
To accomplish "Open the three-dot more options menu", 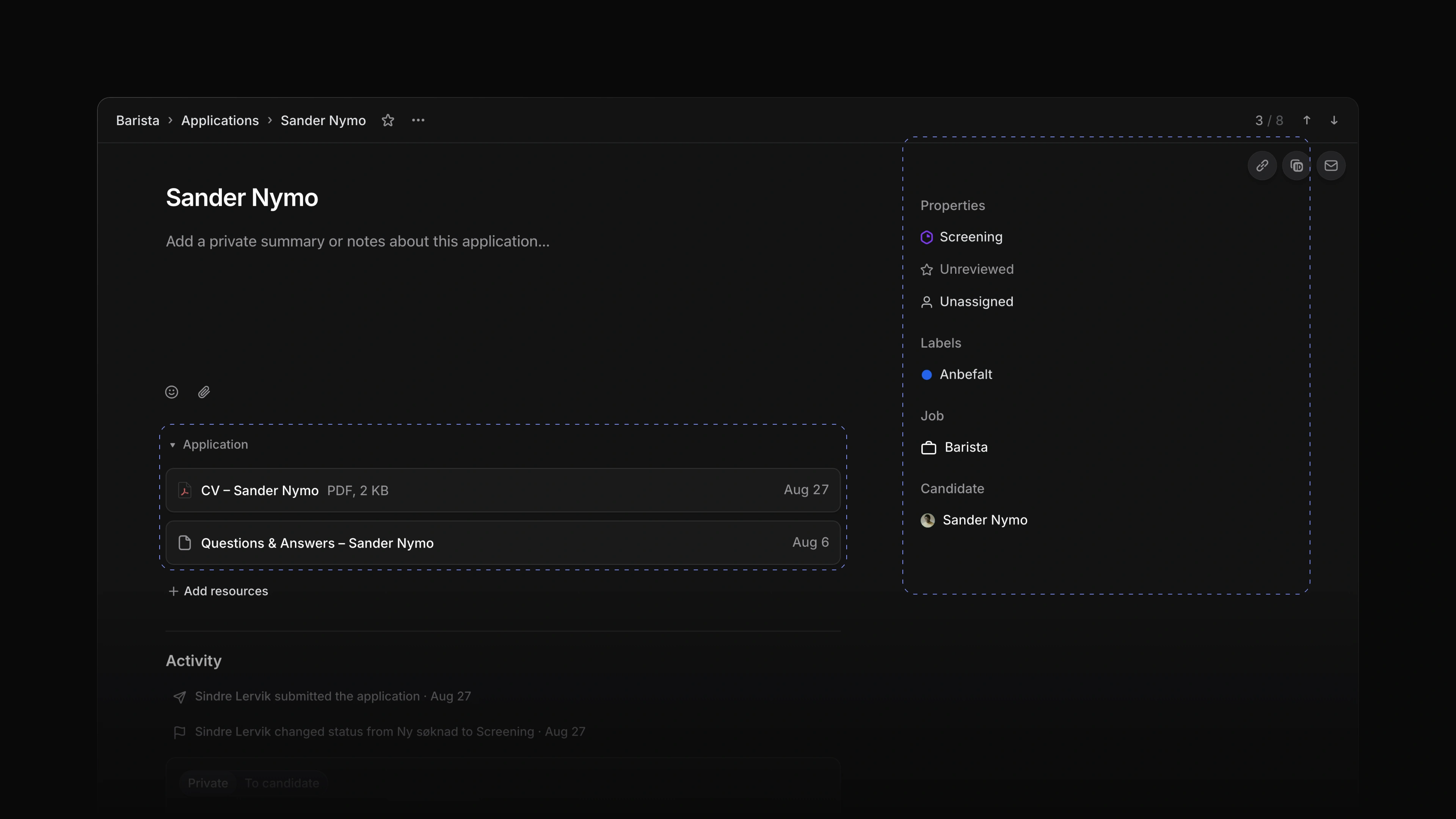I will click(x=418, y=121).
